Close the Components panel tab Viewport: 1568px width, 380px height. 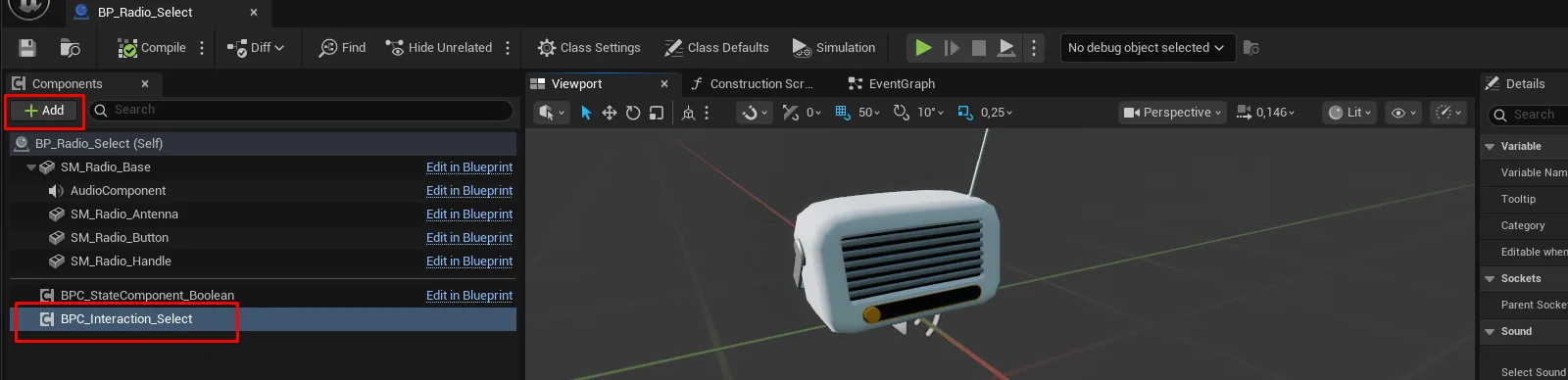point(145,84)
